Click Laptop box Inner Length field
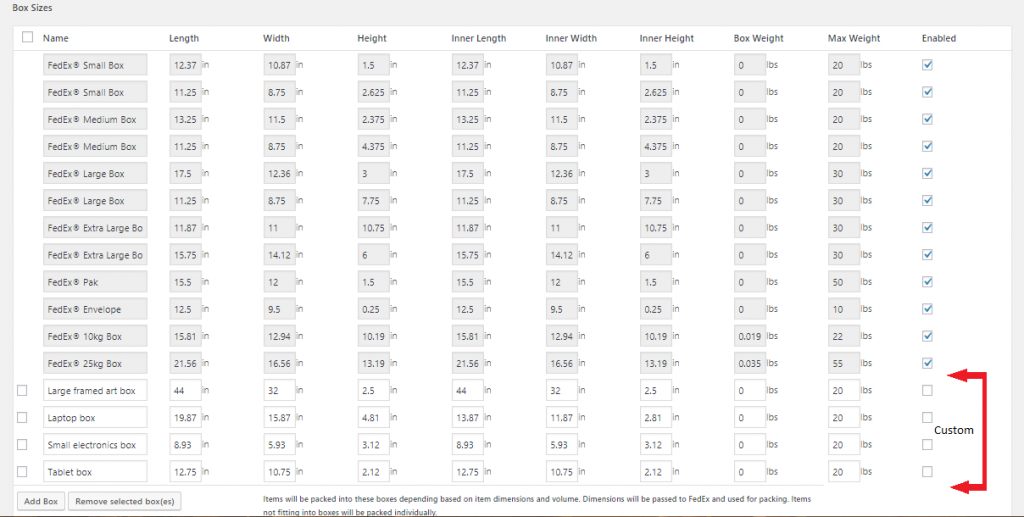Screen dimensions: 1024x517 click(x=468, y=418)
